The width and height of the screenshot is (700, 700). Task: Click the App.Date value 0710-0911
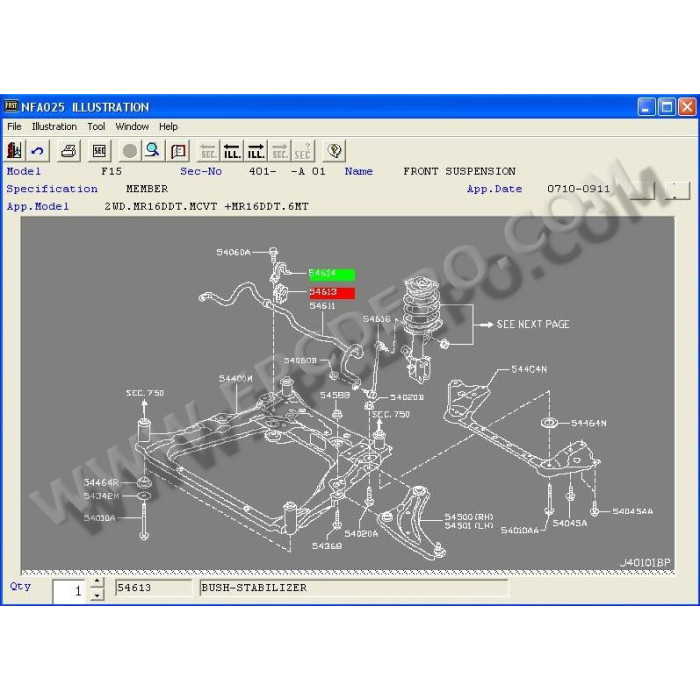[x=579, y=189]
